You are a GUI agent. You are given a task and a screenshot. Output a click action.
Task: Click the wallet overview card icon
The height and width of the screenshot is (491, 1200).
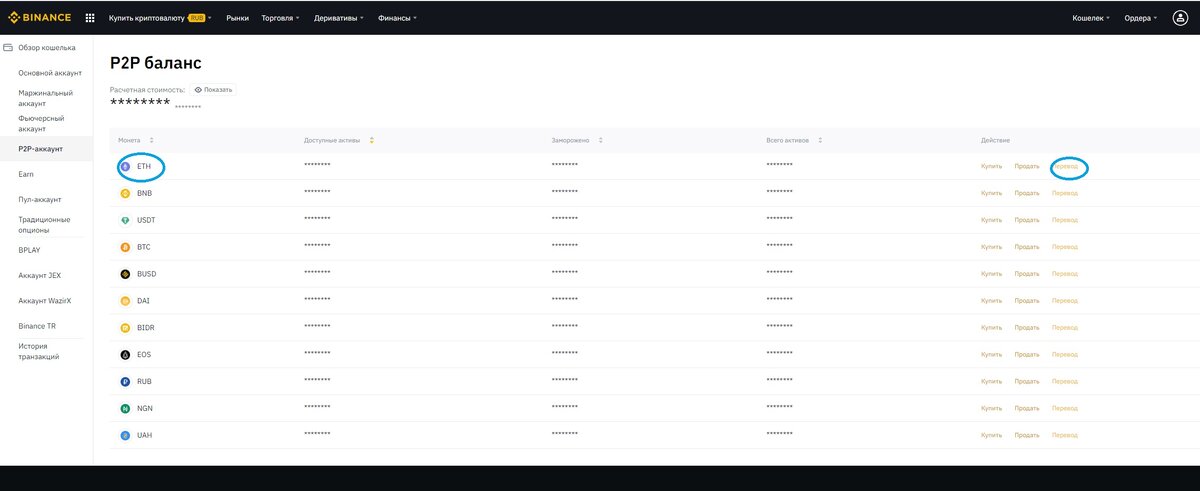coord(8,47)
